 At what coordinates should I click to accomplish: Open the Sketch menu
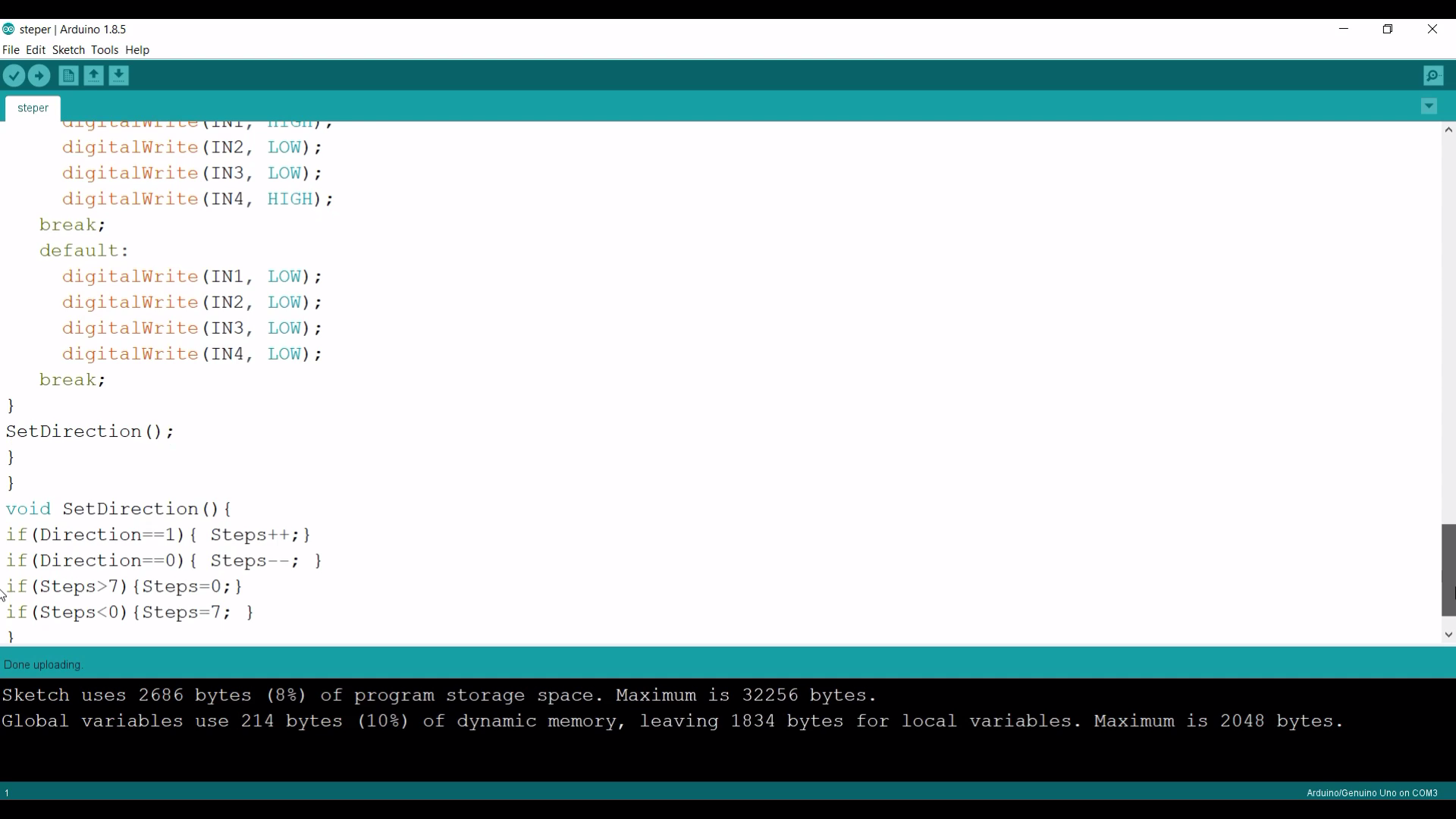click(x=68, y=50)
